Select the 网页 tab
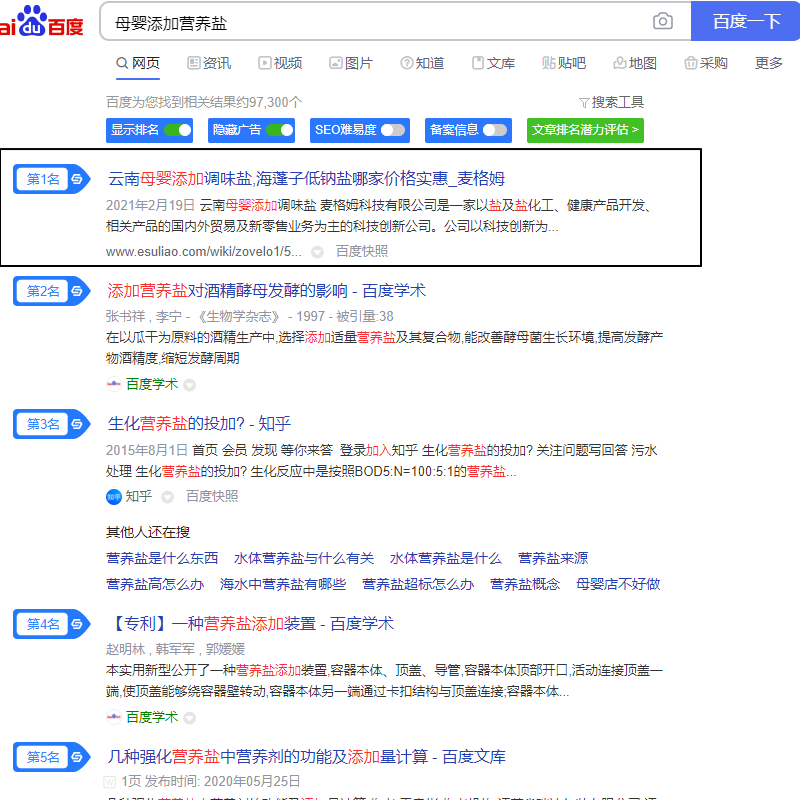800x800 pixels. tap(138, 63)
